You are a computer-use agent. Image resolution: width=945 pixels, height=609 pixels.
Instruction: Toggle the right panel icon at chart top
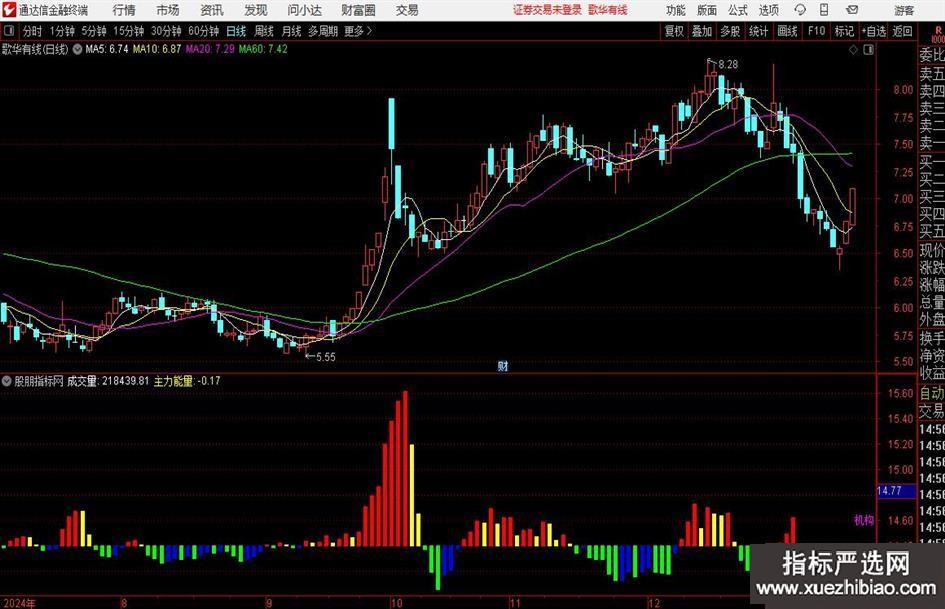868,50
